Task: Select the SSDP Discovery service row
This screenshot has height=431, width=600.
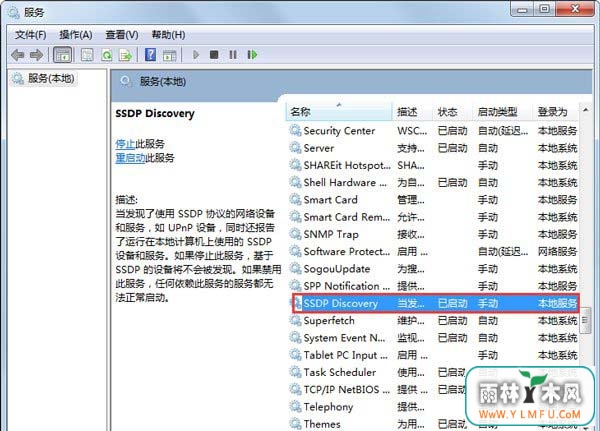Action: tap(436, 304)
